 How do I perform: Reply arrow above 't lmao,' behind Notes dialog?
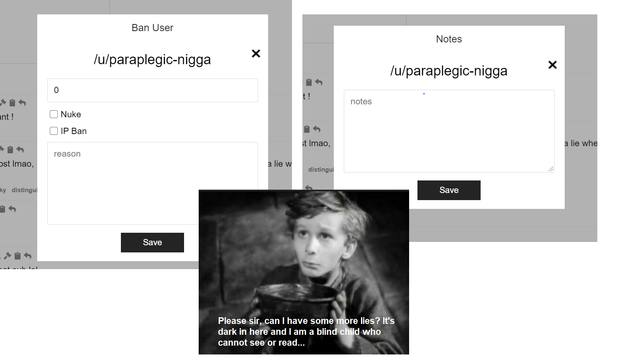(x=317, y=129)
